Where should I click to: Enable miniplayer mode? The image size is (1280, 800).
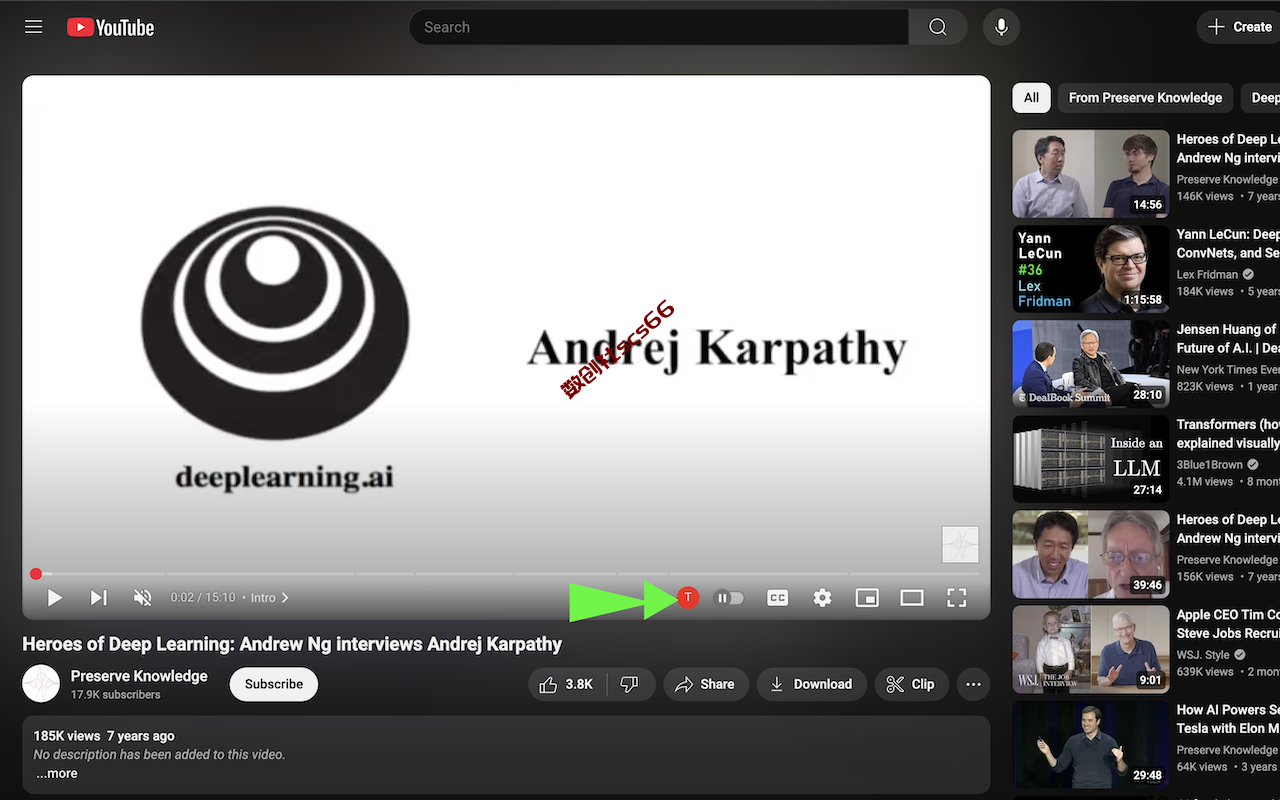click(867, 598)
